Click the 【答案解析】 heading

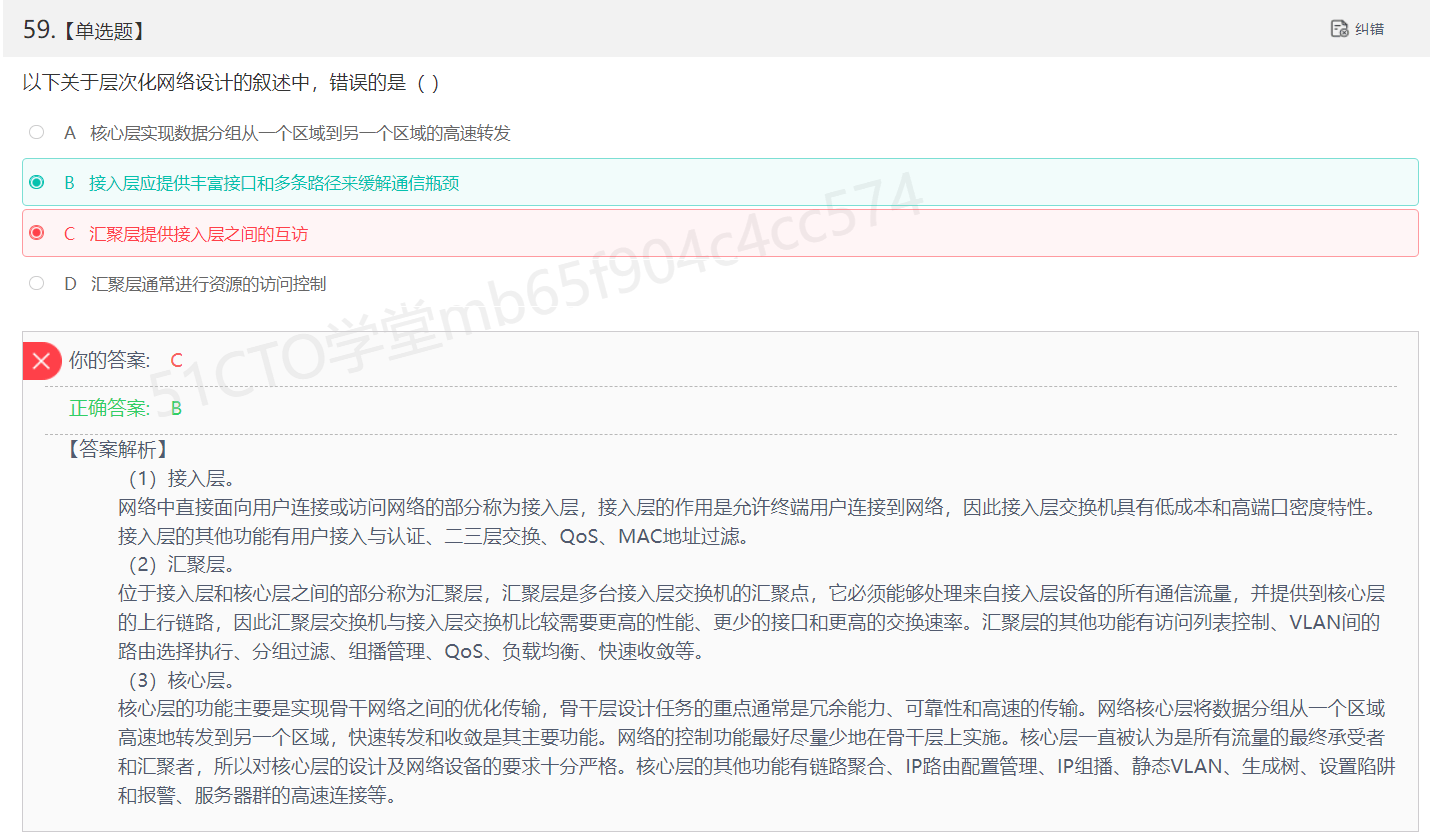click(x=117, y=450)
